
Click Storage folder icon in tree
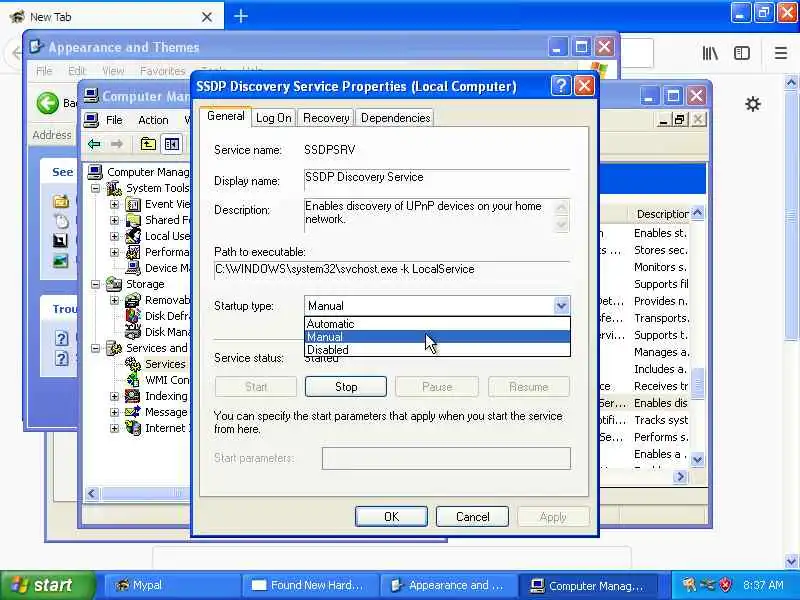114,284
